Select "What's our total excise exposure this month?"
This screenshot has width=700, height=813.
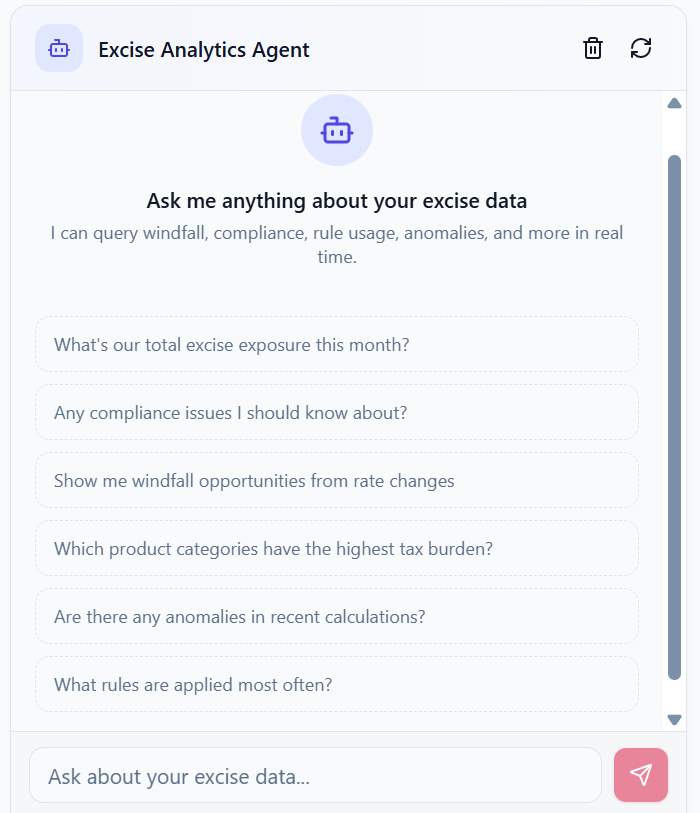[337, 345]
